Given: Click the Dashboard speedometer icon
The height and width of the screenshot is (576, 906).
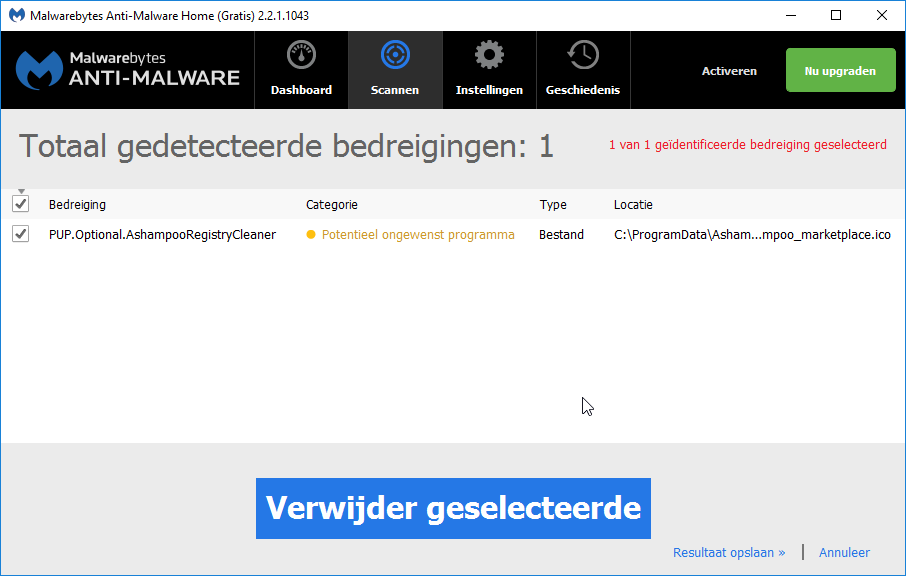Looking at the screenshot, I should pyautogui.click(x=301, y=54).
